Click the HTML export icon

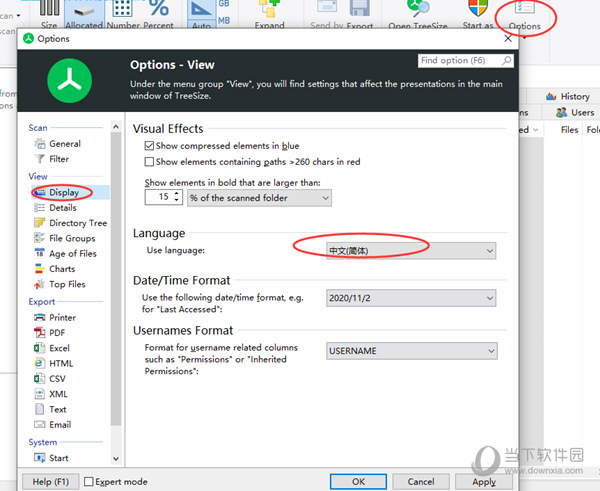[x=39, y=363]
